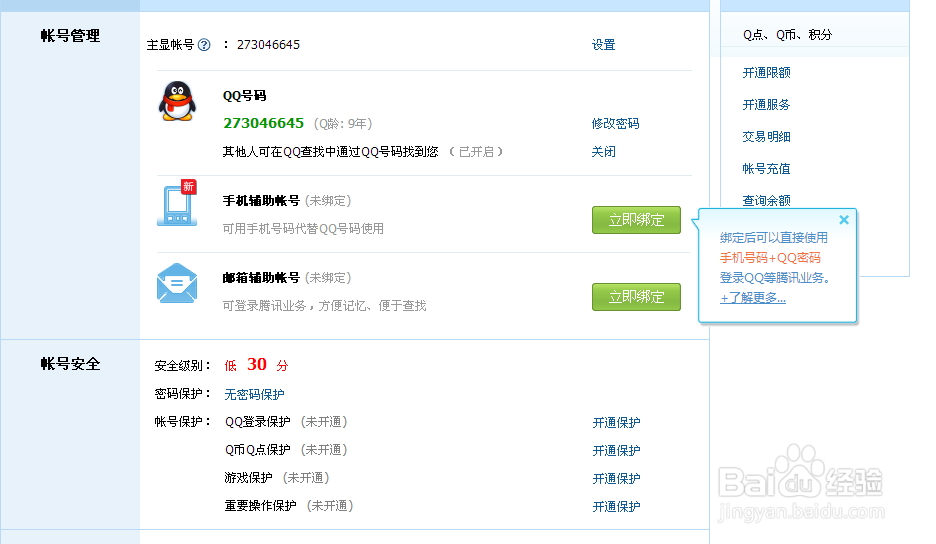
Task: Click the 游戏保护 label
Action: pyautogui.click(x=248, y=478)
